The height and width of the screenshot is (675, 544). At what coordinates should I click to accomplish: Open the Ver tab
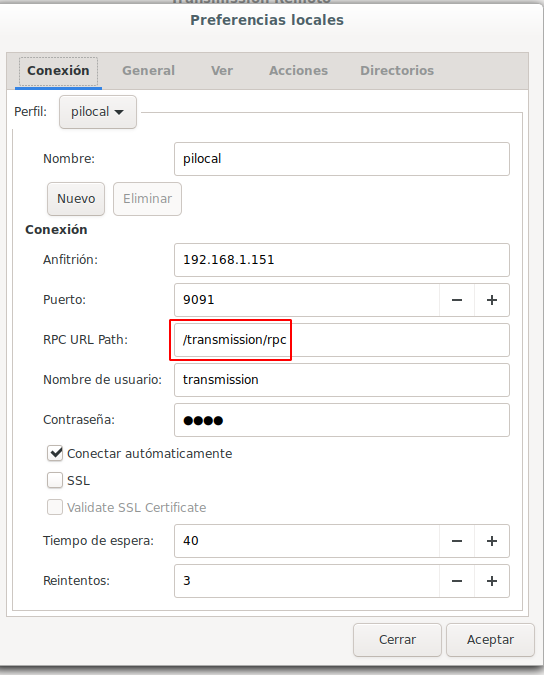[222, 71]
